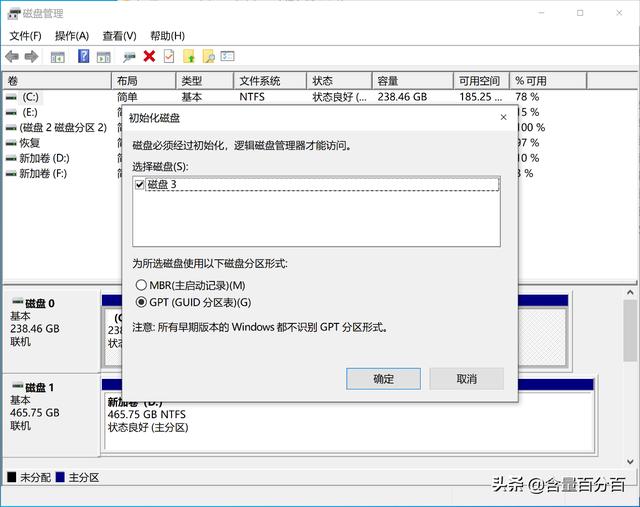Open properties with the checkmark document icon

(169, 56)
